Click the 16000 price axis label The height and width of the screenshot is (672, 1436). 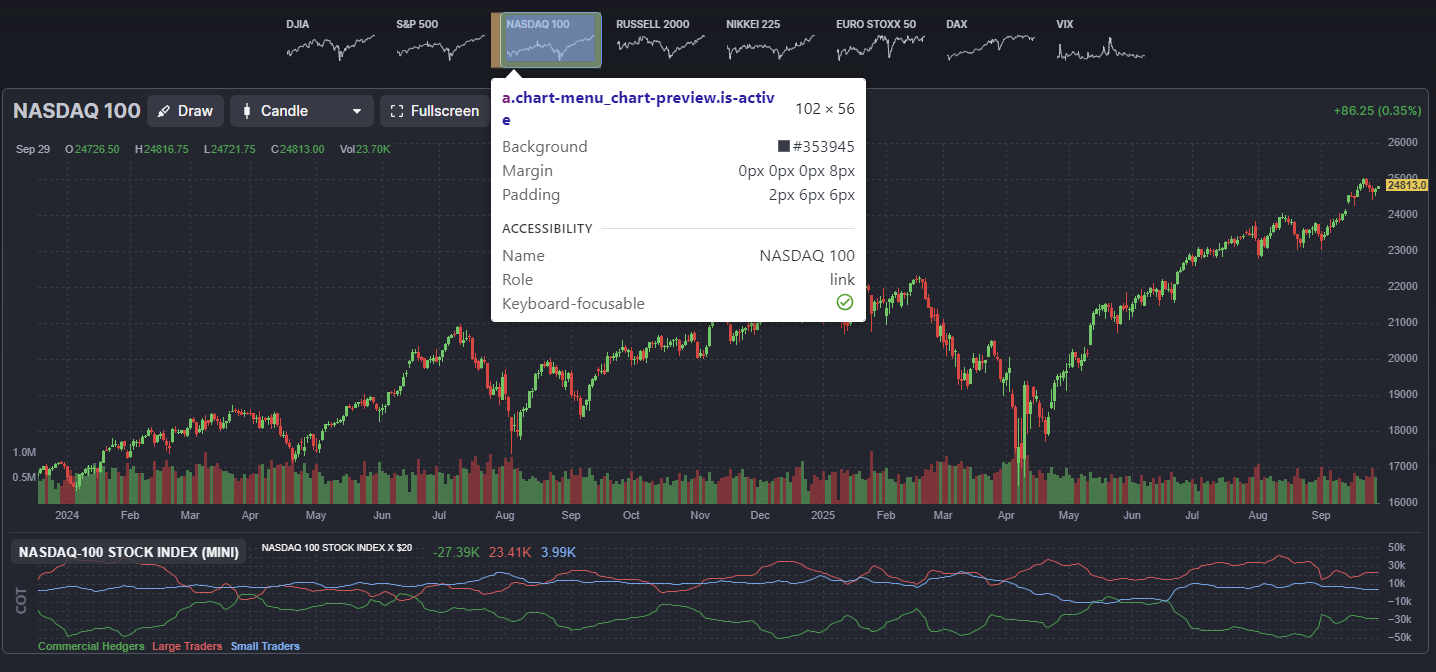[1404, 502]
